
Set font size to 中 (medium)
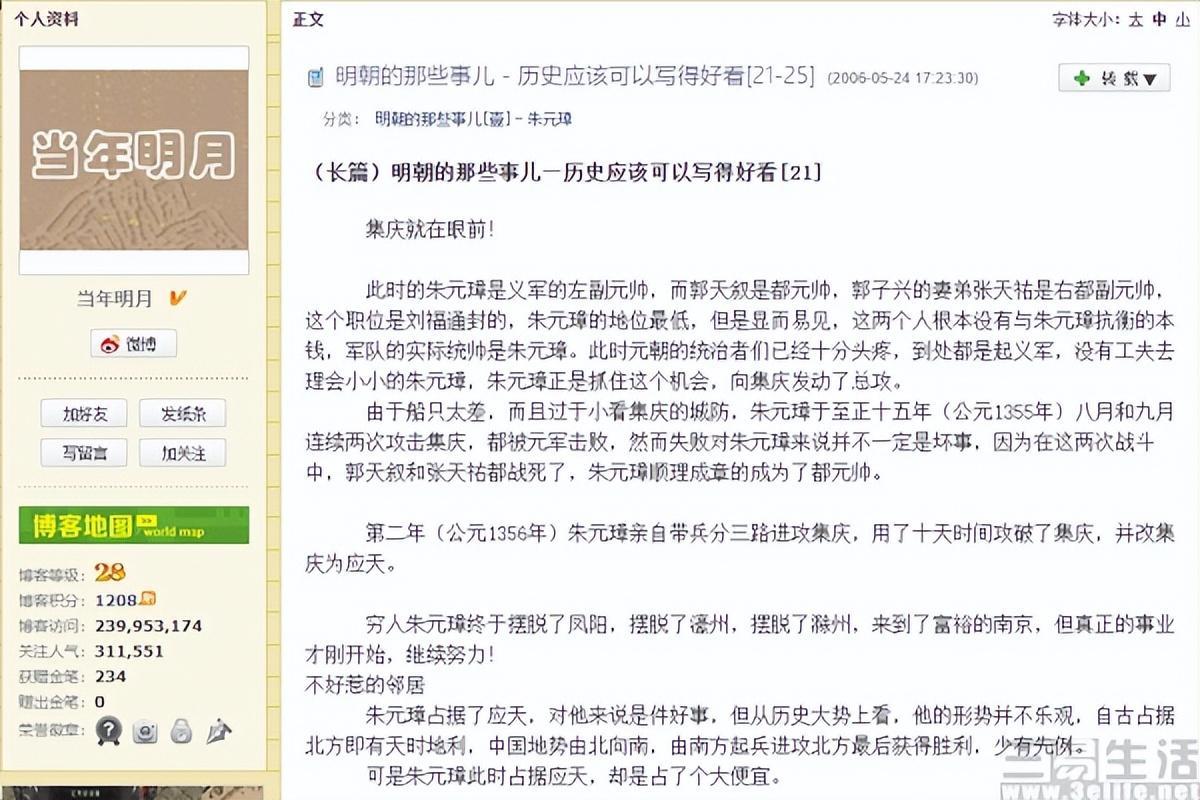pyautogui.click(x=1159, y=19)
